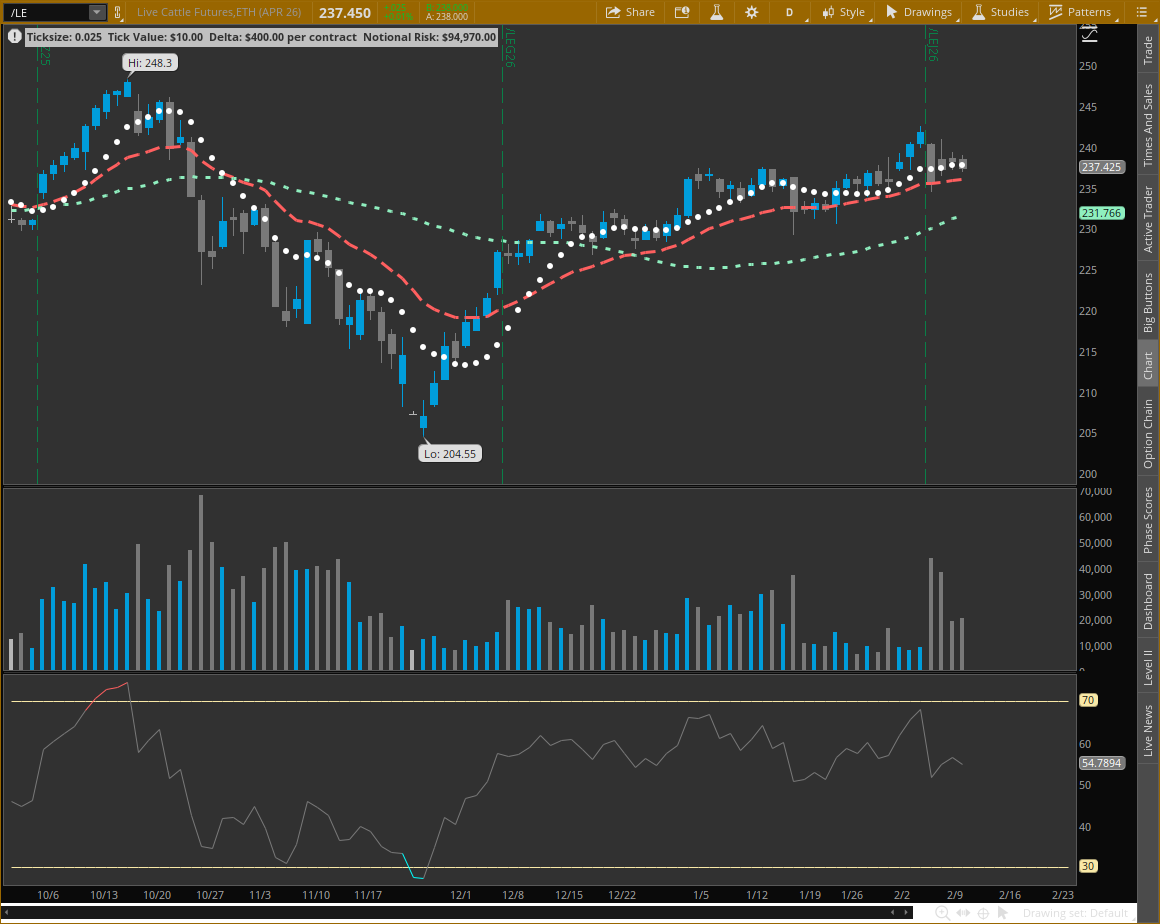Click the flask icon in top toolbar
The width and height of the screenshot is (1160, 924).
pos(716,12)
